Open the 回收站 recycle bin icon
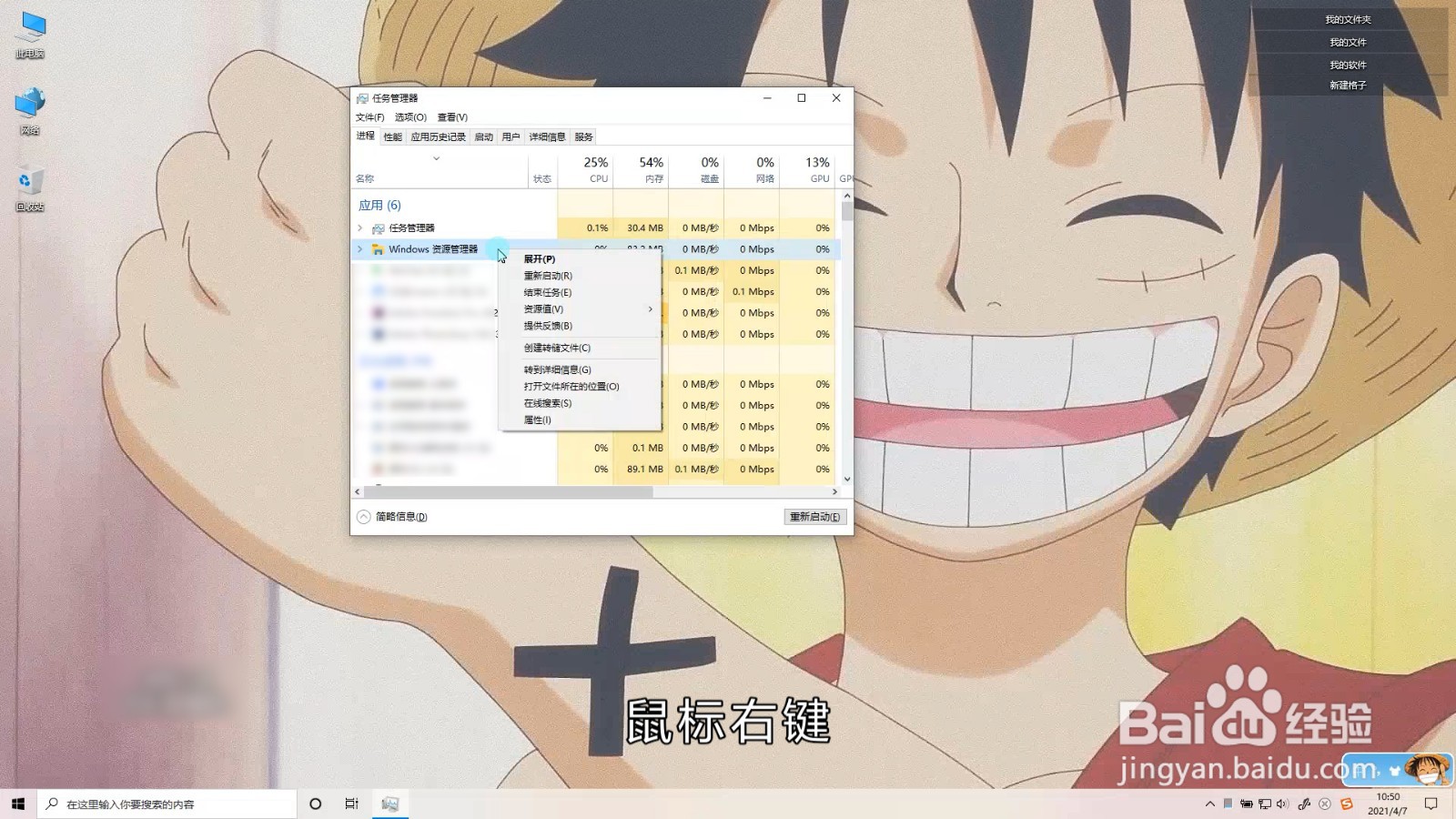The width and height of the screenshot is (1456, 819). coord(30,188)
